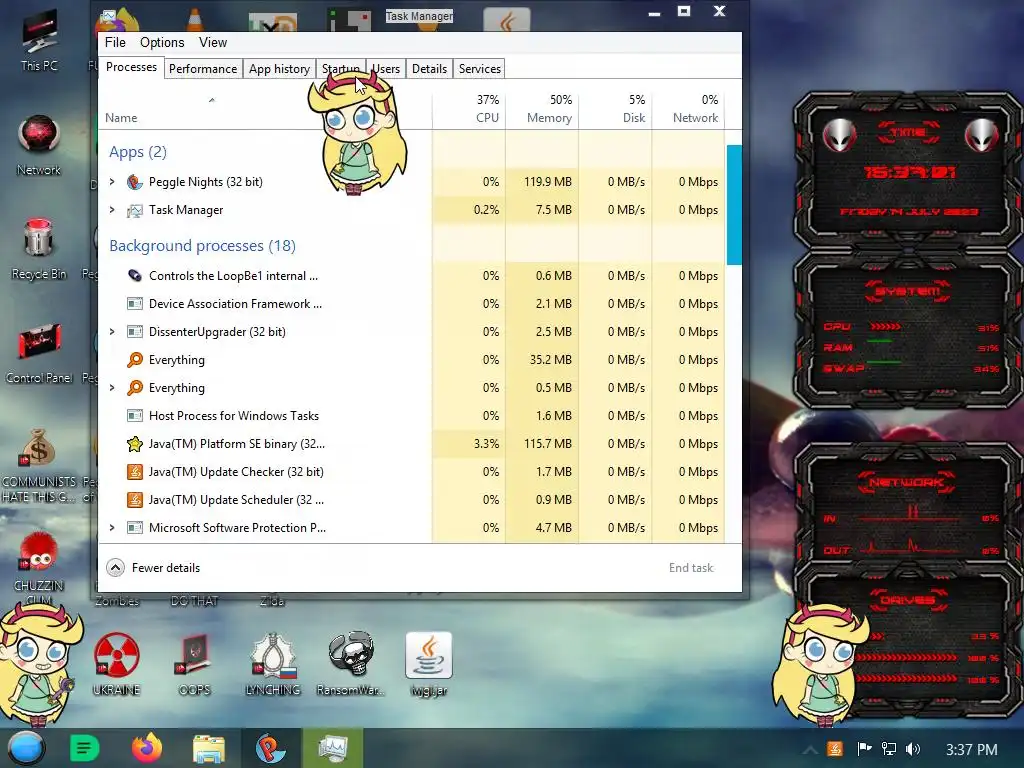Select the "119.9 MB" memory cell
1024x768 pixels.
(x=542, y=182)
